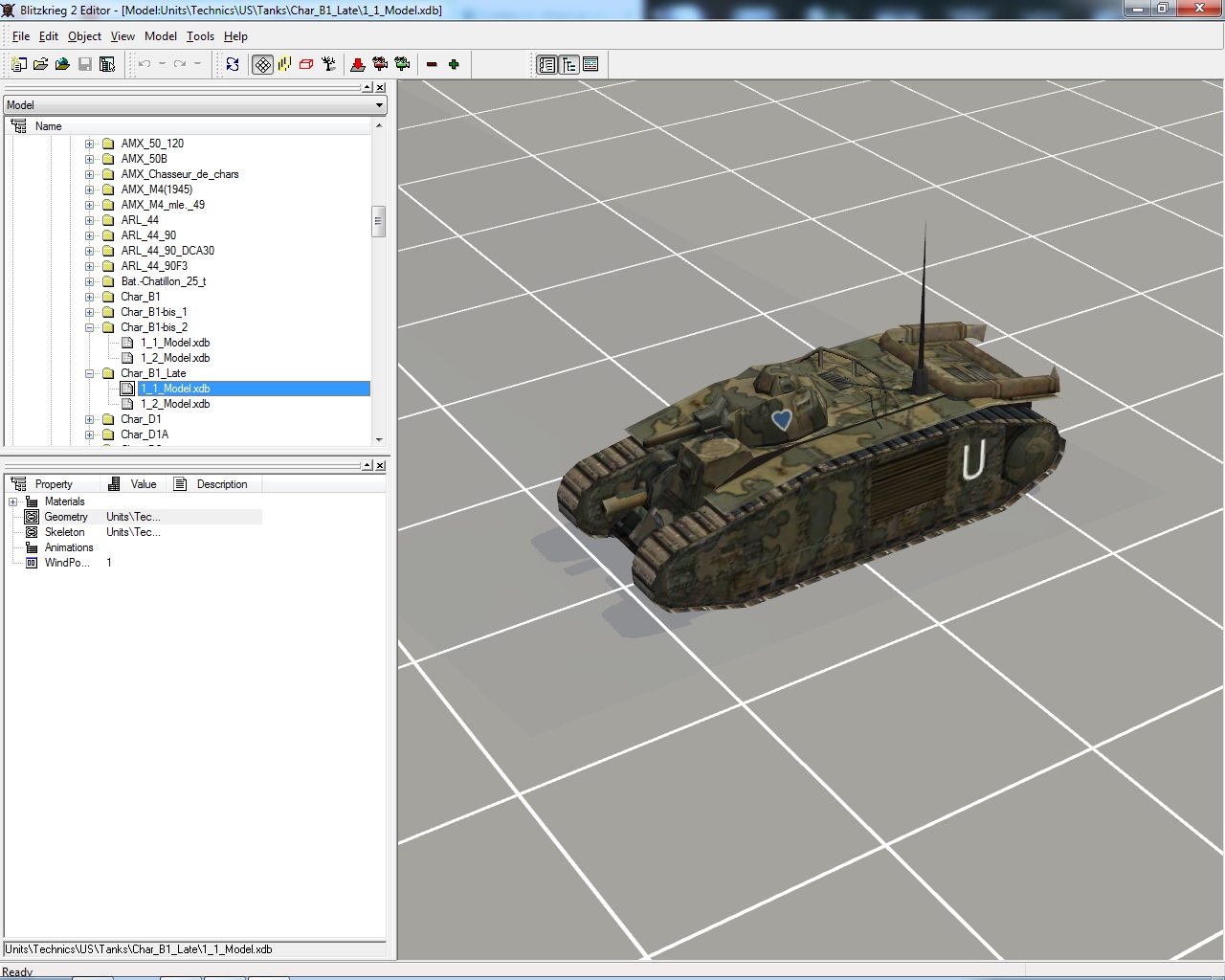The image size is (1225, 980).
Task: Expand the Char_D1 folder
Action: click(x=89, y=419)
